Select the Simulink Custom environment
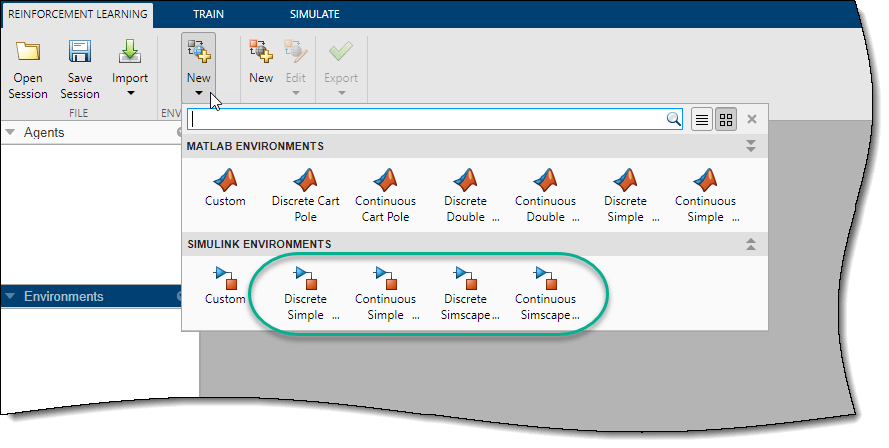This screenshot has width=889, height=448. coord(225,286)
